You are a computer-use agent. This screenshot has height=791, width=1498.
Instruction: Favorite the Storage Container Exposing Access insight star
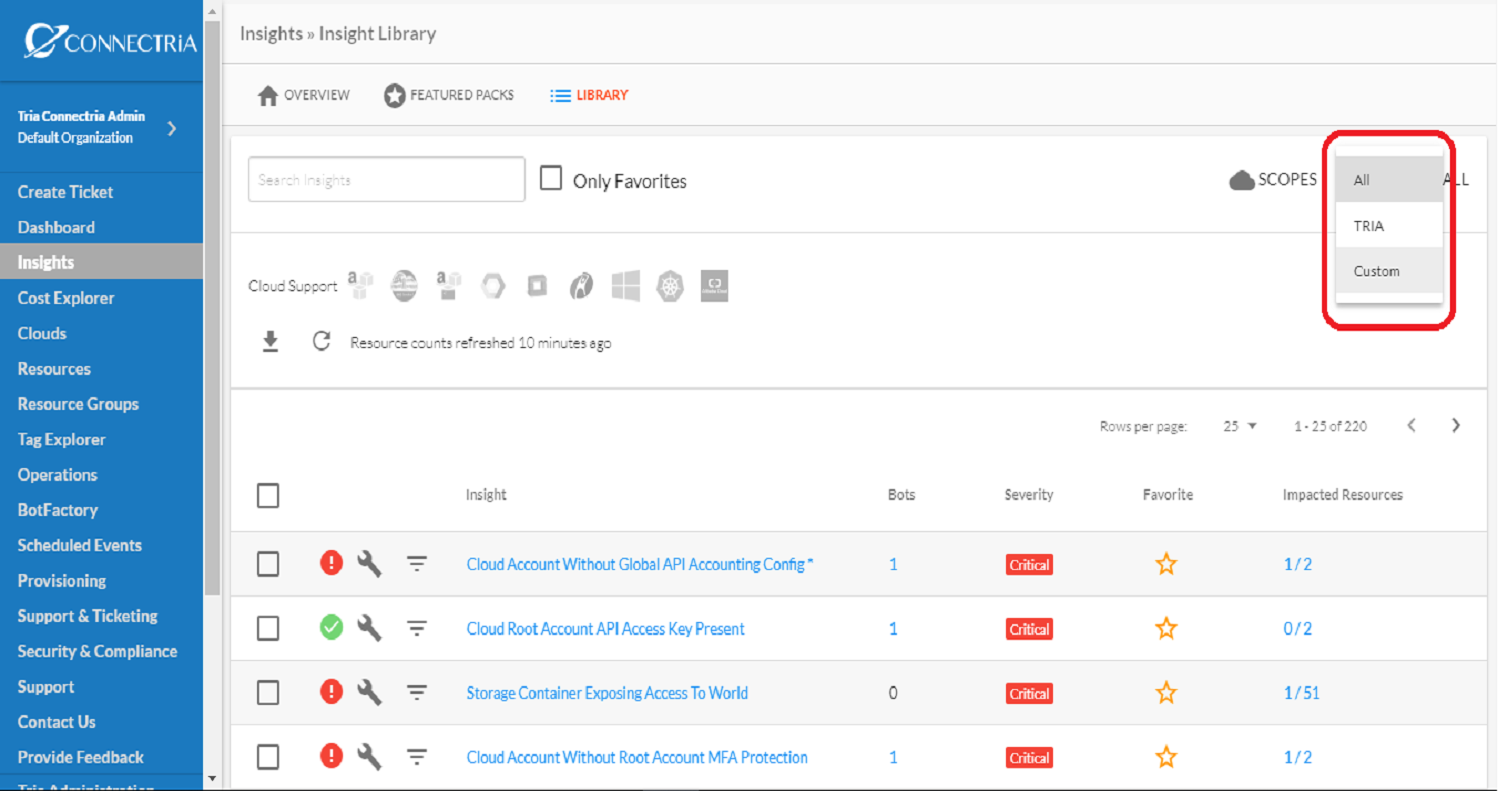[x=1166, y=693]
